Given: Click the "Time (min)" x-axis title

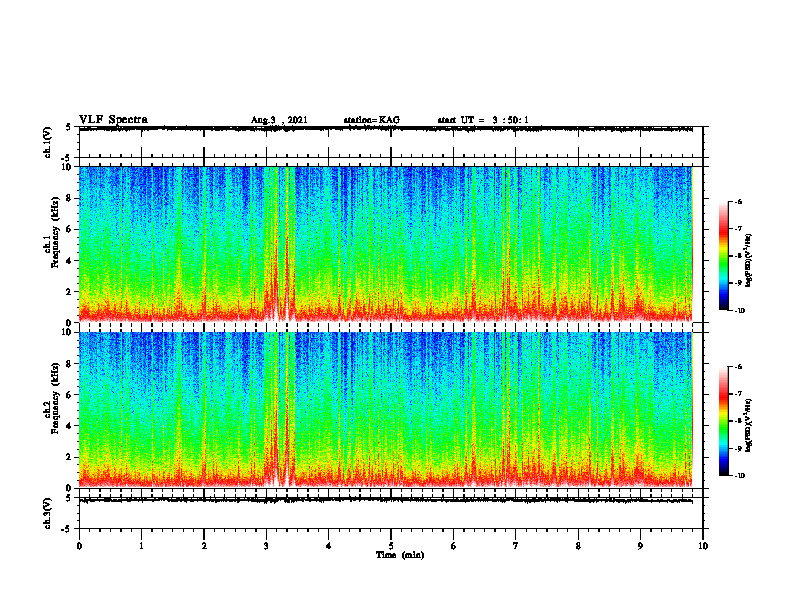Looking at the screenshot, I should tap(400, 555).
